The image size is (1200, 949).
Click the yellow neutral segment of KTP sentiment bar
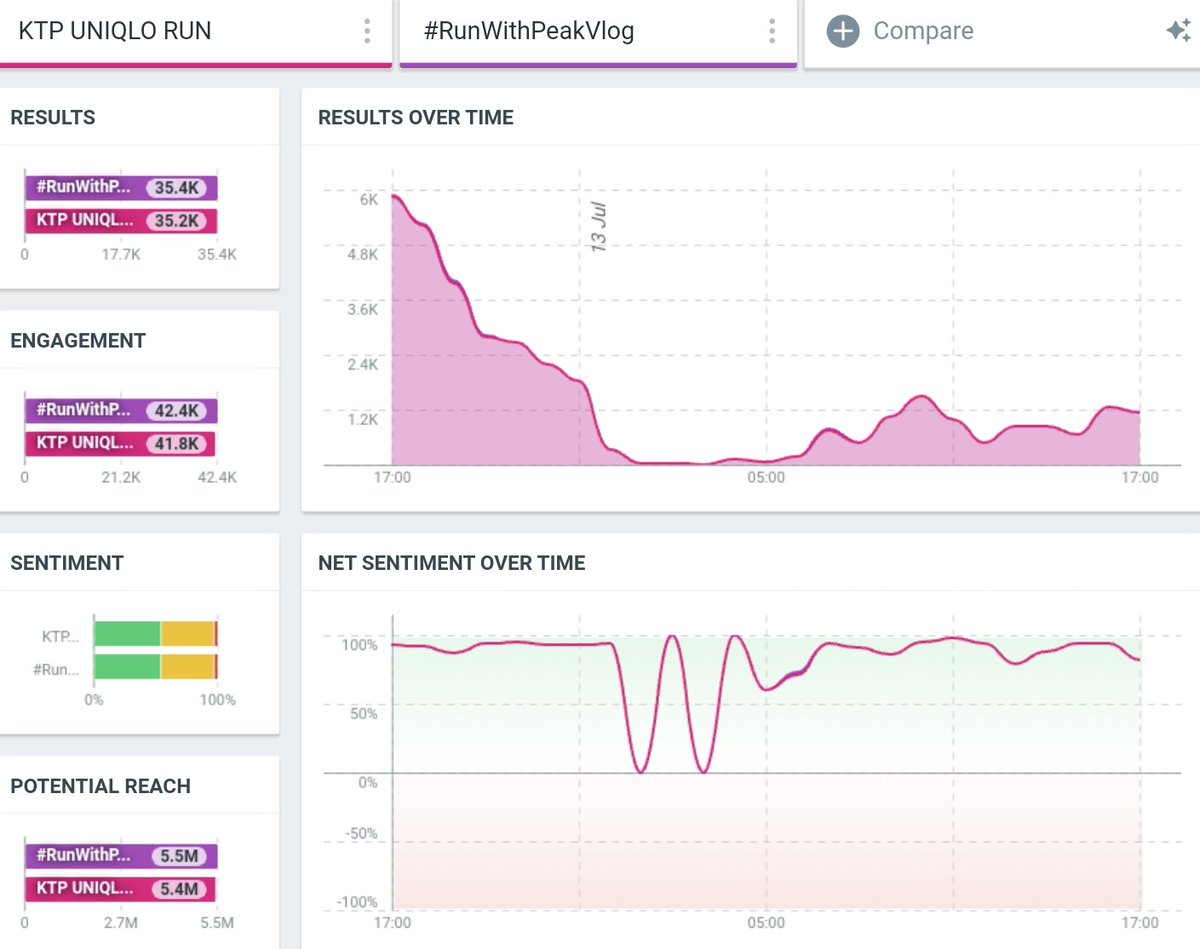point(188,634)
